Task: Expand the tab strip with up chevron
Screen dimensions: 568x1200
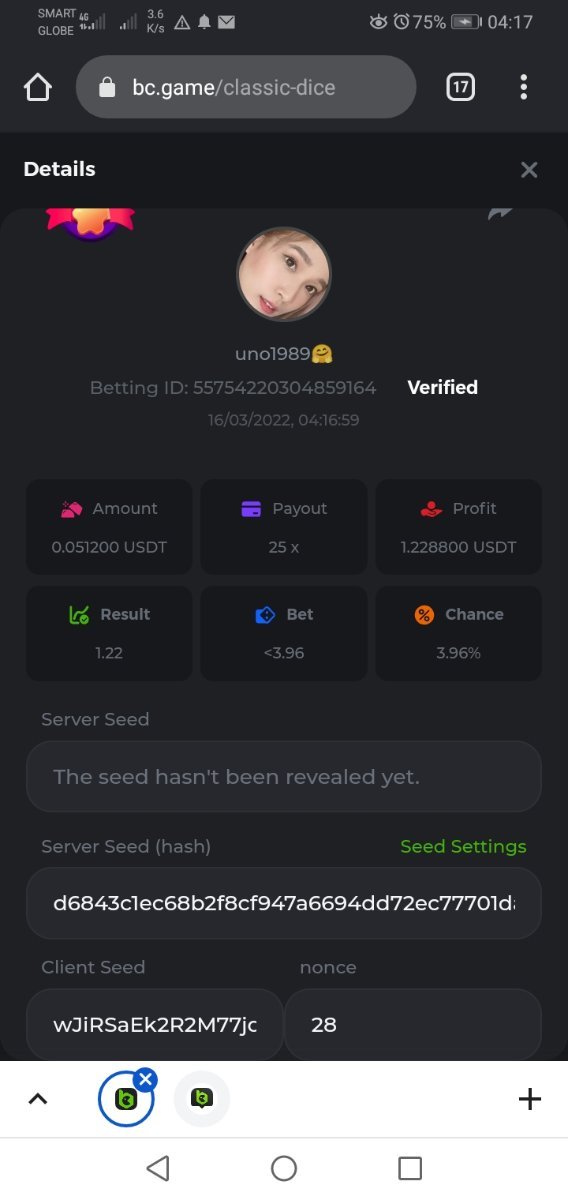Action: pyautogui.click(x=37, y=1099)
